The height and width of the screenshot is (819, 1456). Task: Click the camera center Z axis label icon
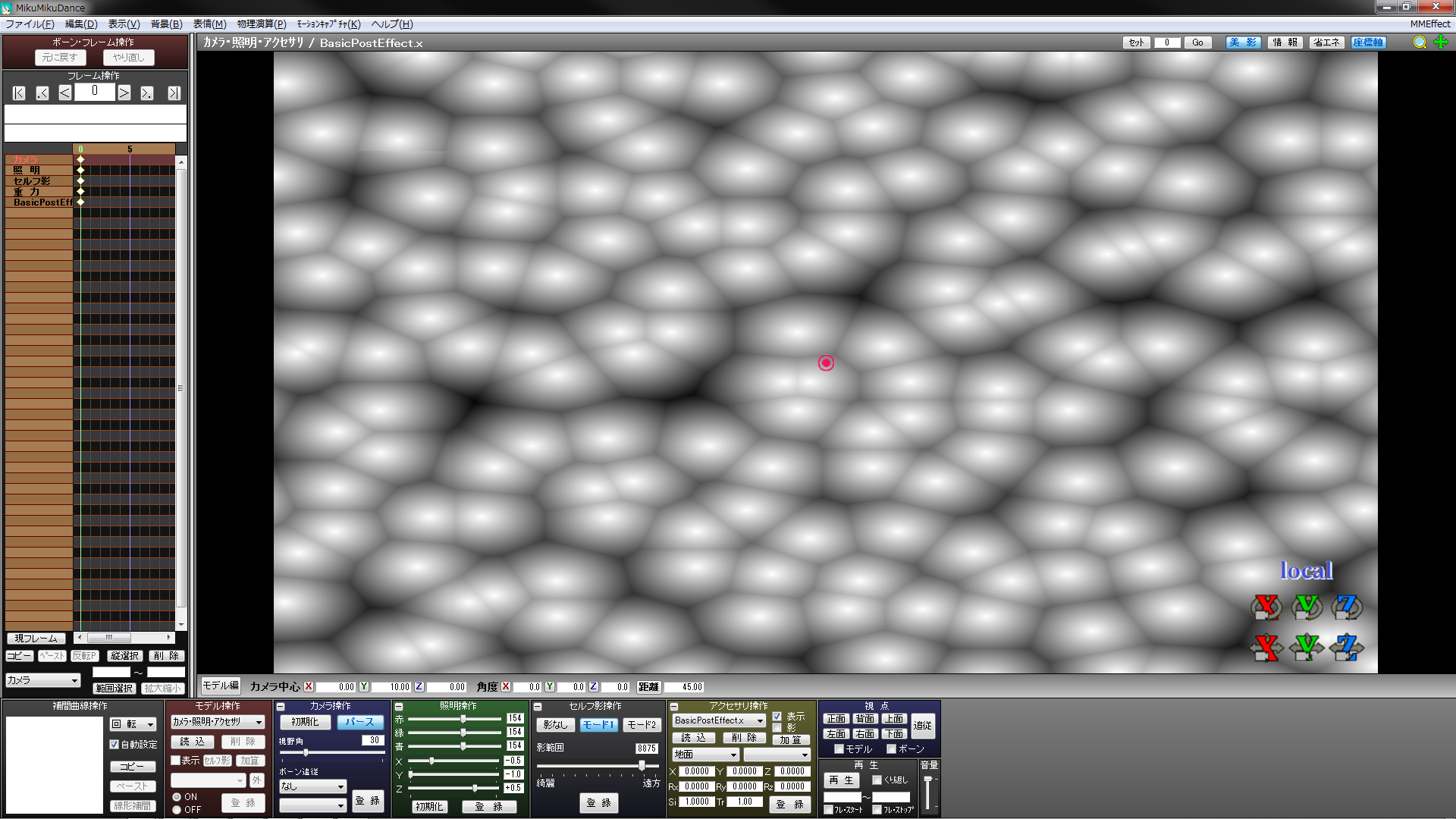[419, 686]
